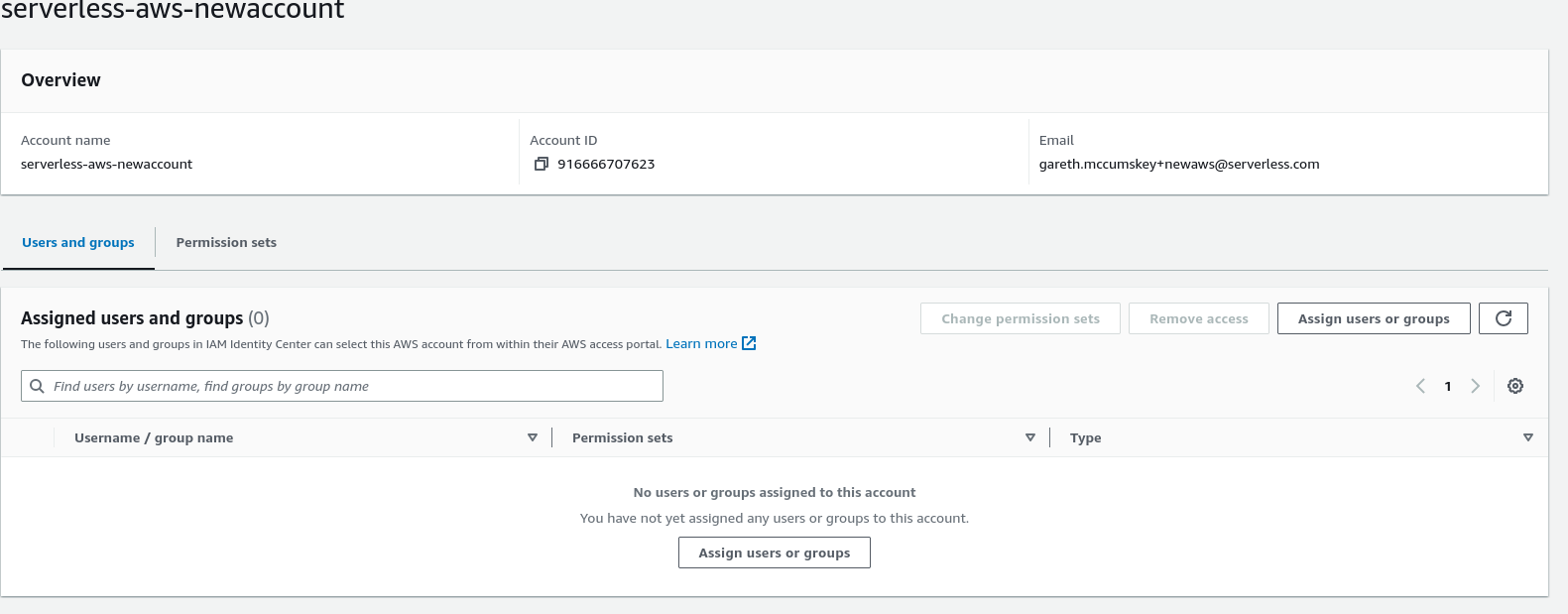
Task: Sort using the Permission sets column header arrow
Action: pyautogui.click(x=1030, y=437)
